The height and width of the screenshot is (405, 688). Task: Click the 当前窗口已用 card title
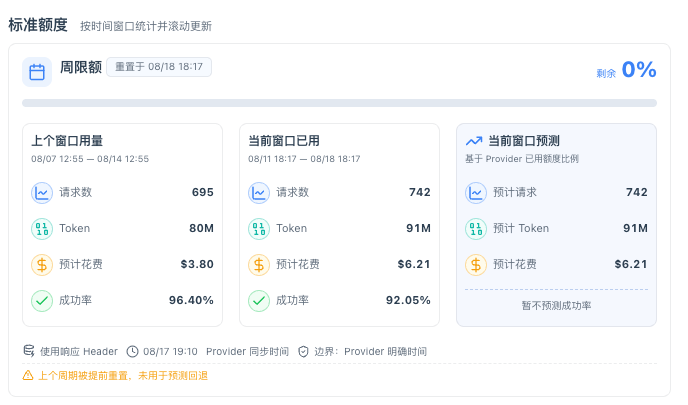point(284,141)
